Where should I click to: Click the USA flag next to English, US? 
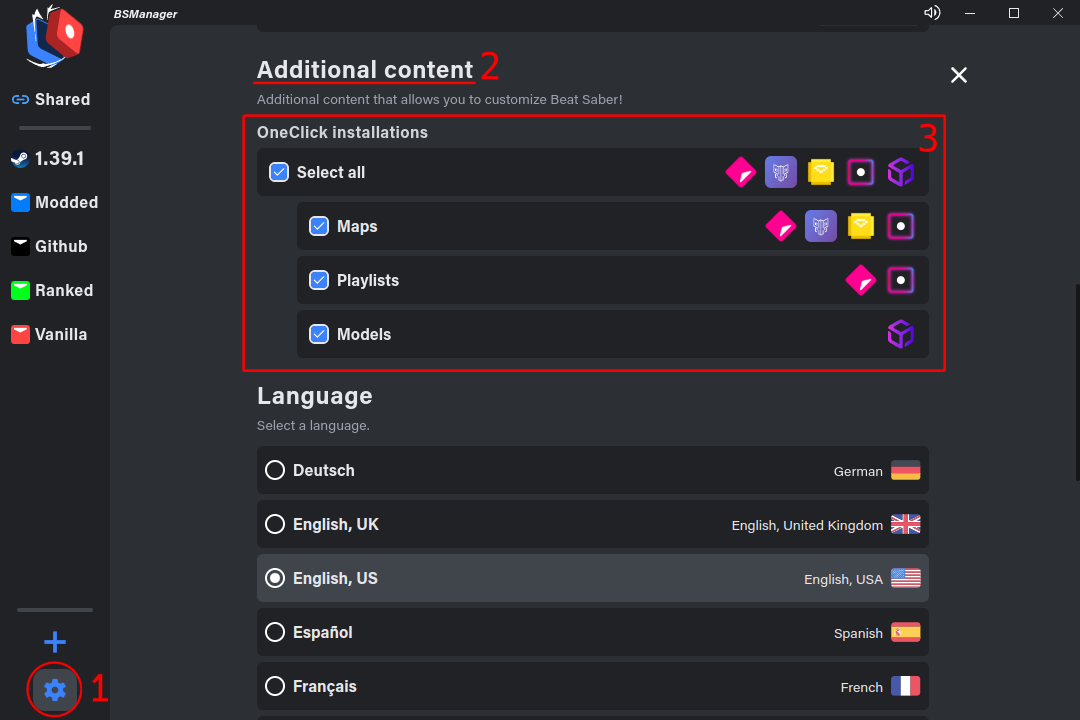[x=905, y=577]
